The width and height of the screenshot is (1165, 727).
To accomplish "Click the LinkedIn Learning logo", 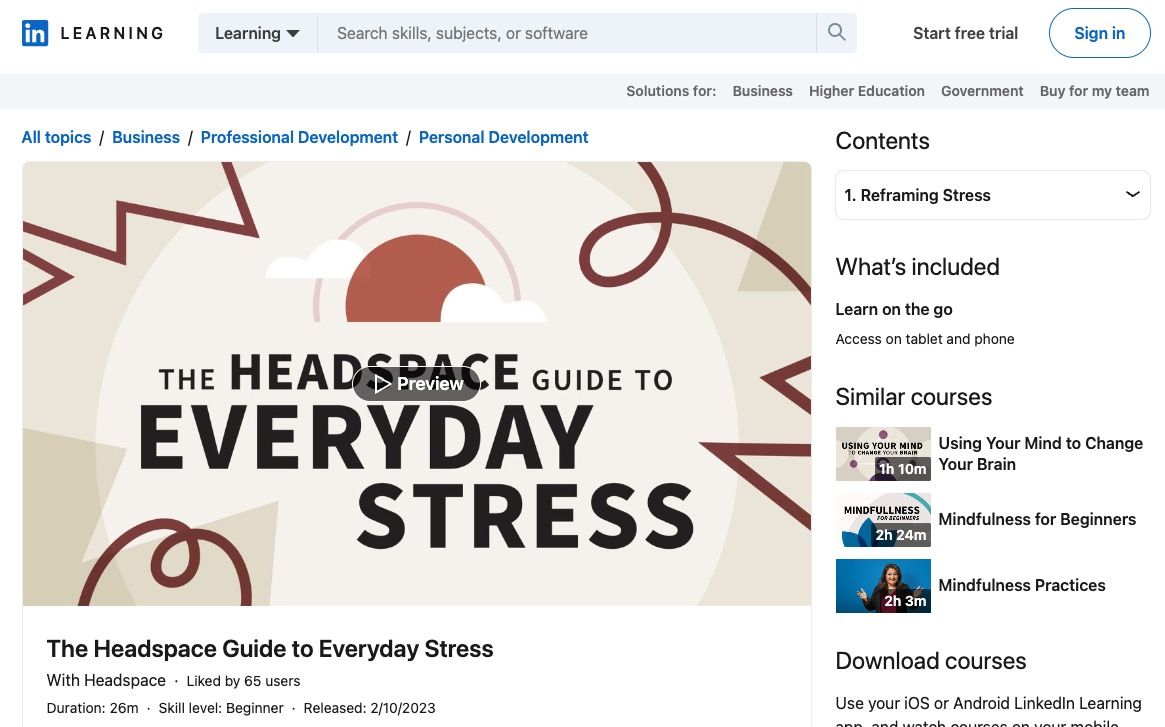I will pyautogui.click(x=92, y=33).
